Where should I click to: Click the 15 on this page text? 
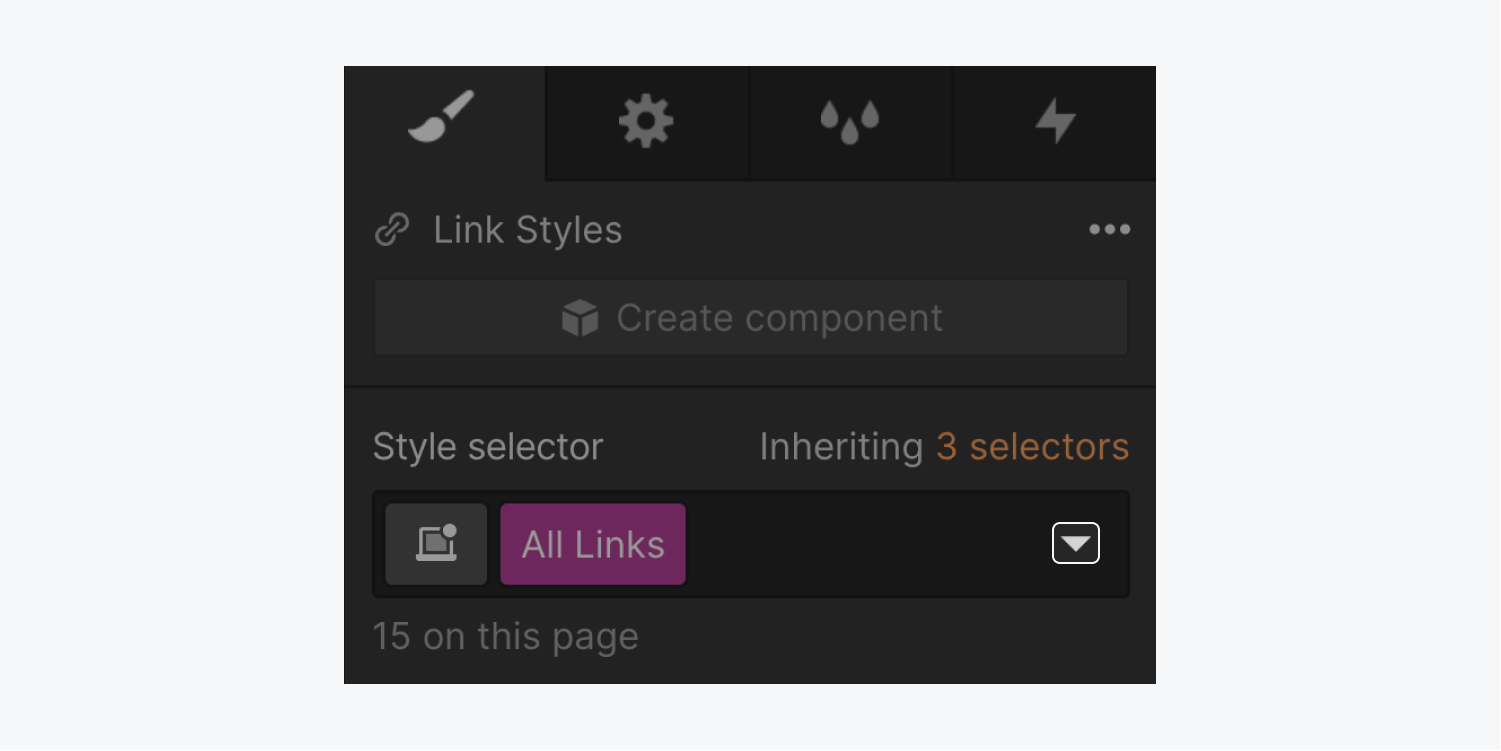(x=505, y=636)
